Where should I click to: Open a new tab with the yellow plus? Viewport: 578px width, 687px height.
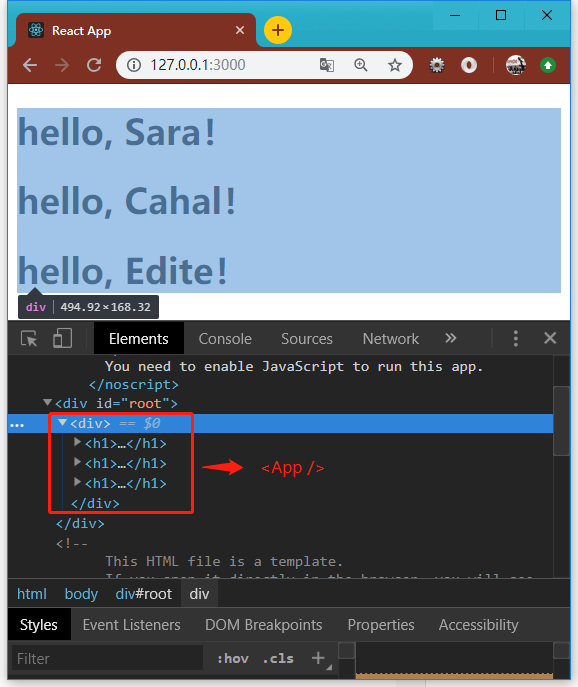tap(278, 30)
